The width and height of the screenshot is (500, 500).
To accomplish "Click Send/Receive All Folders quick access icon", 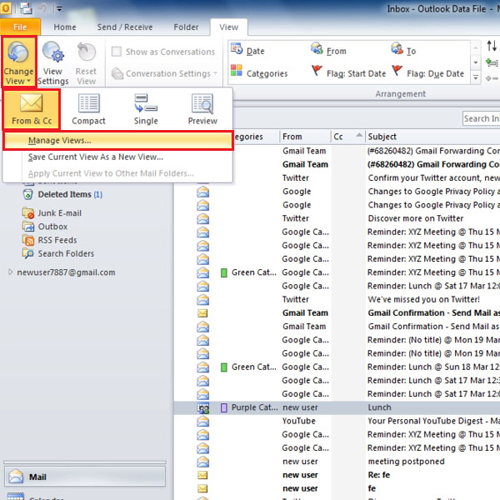I will tap(26, 8).
